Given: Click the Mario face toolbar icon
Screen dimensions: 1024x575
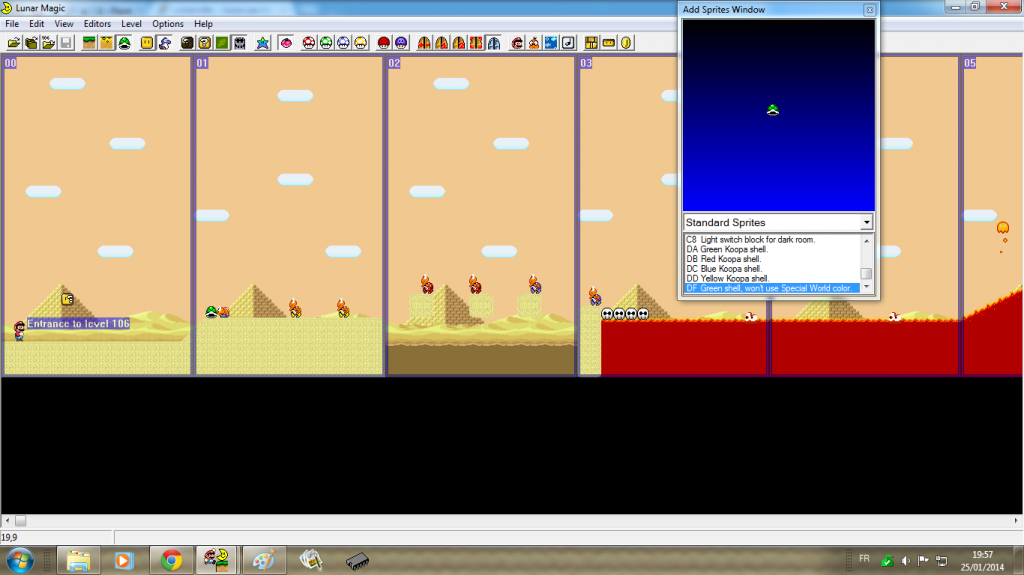Looking at the screenshot, I should click(517, 43).
